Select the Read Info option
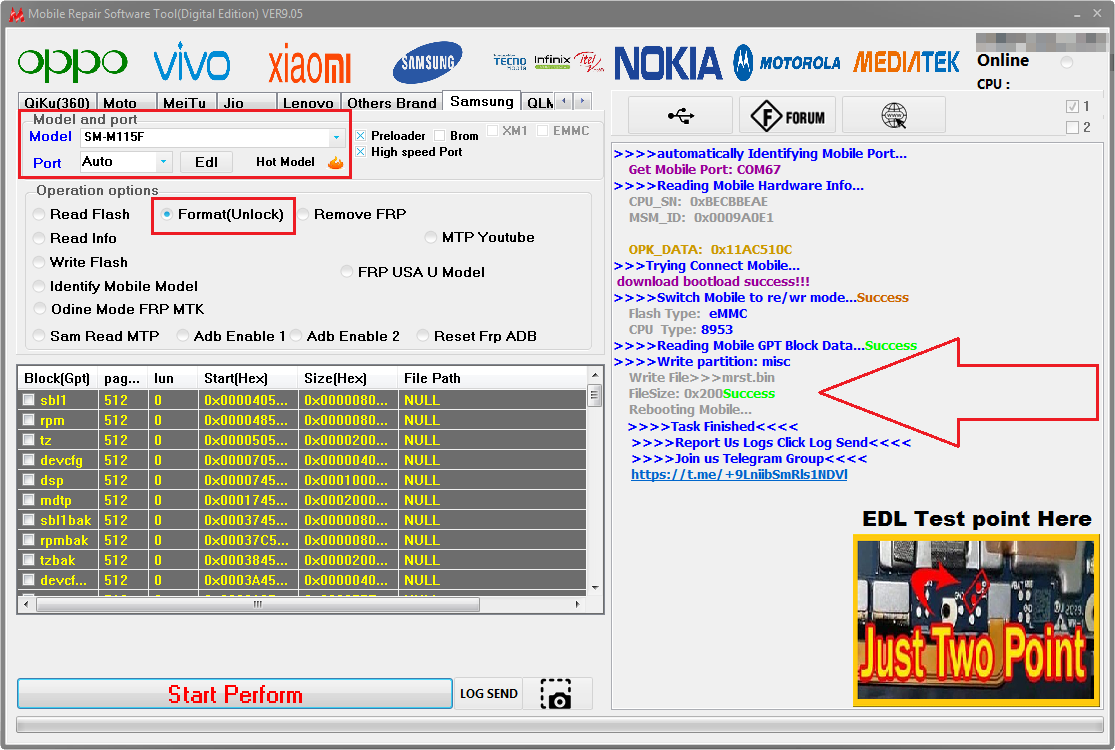The image size is (1115, 750). [75, 238]
